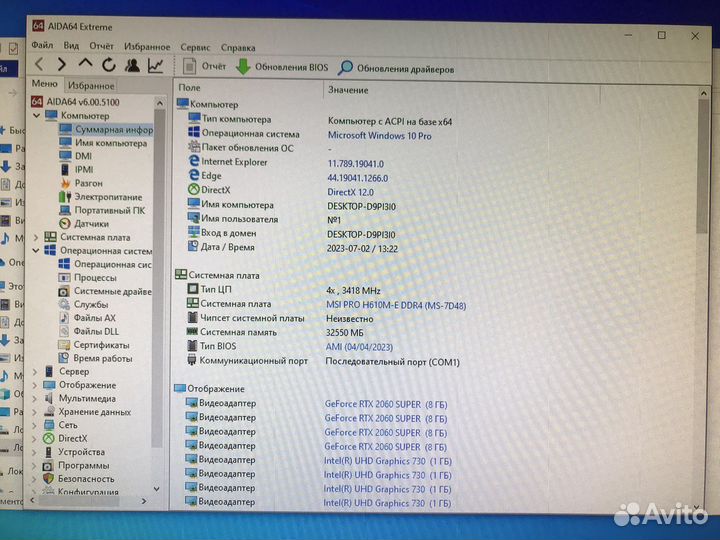This screenshot has width=720, height=540.
Task: Click Обновления BIOS toolbar button
Action: pyautogui.click(x=282, y=68)
